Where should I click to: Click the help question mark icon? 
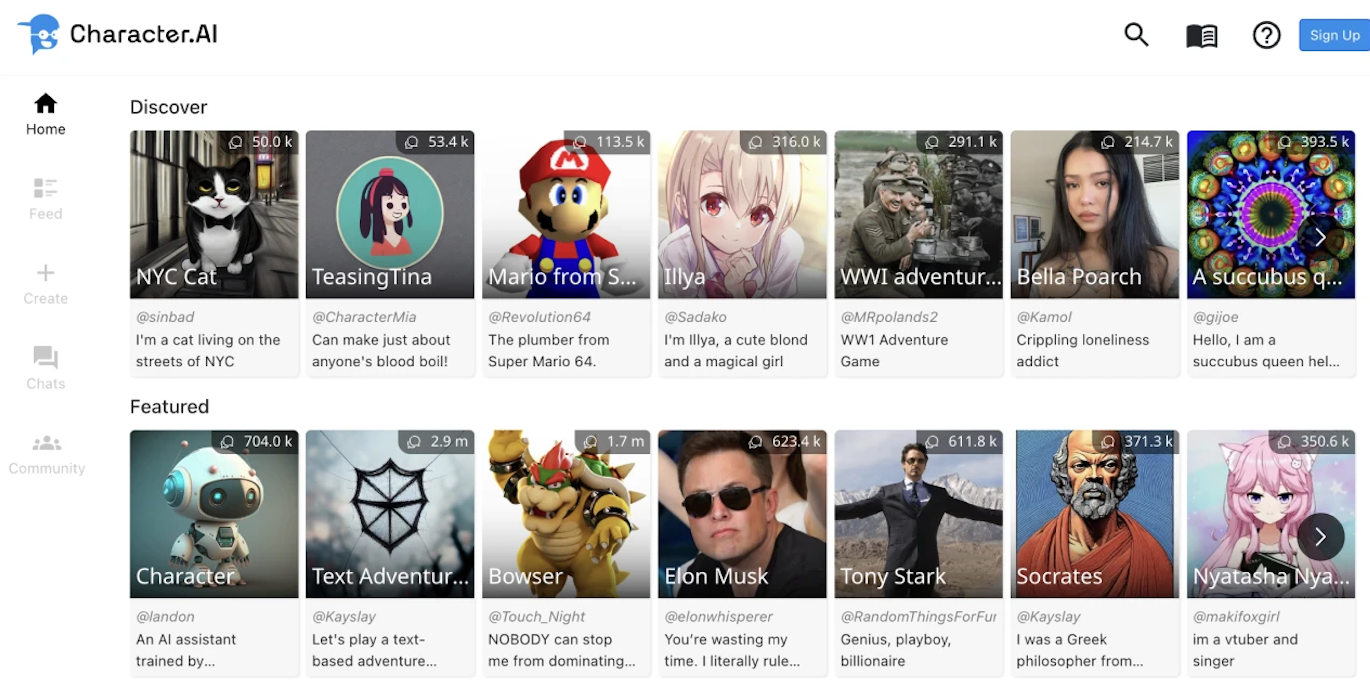tap(1267, 36)
